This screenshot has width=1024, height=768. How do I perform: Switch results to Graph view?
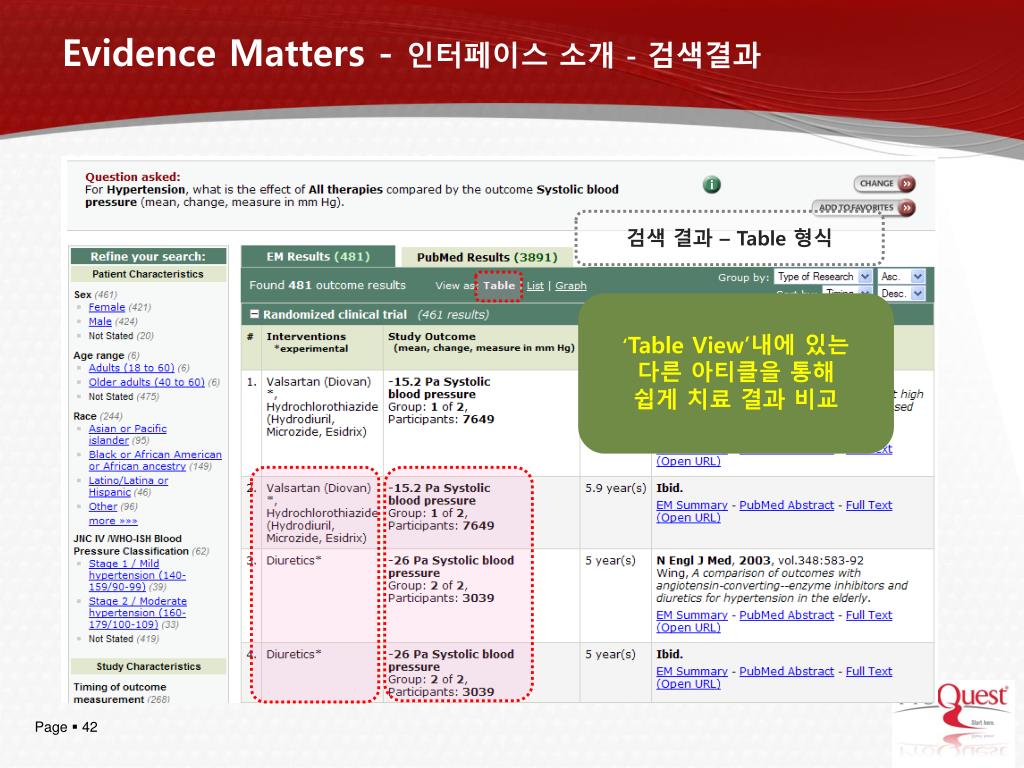571,286
